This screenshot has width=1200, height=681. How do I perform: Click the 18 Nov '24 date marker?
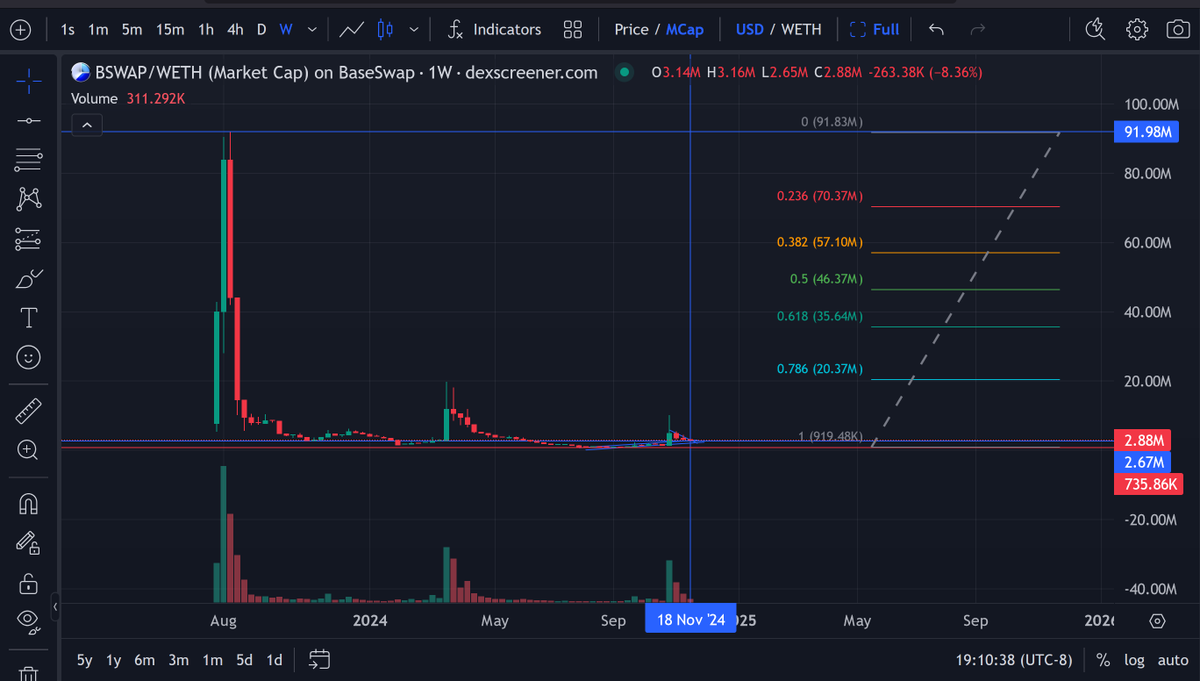pos(690,620)
